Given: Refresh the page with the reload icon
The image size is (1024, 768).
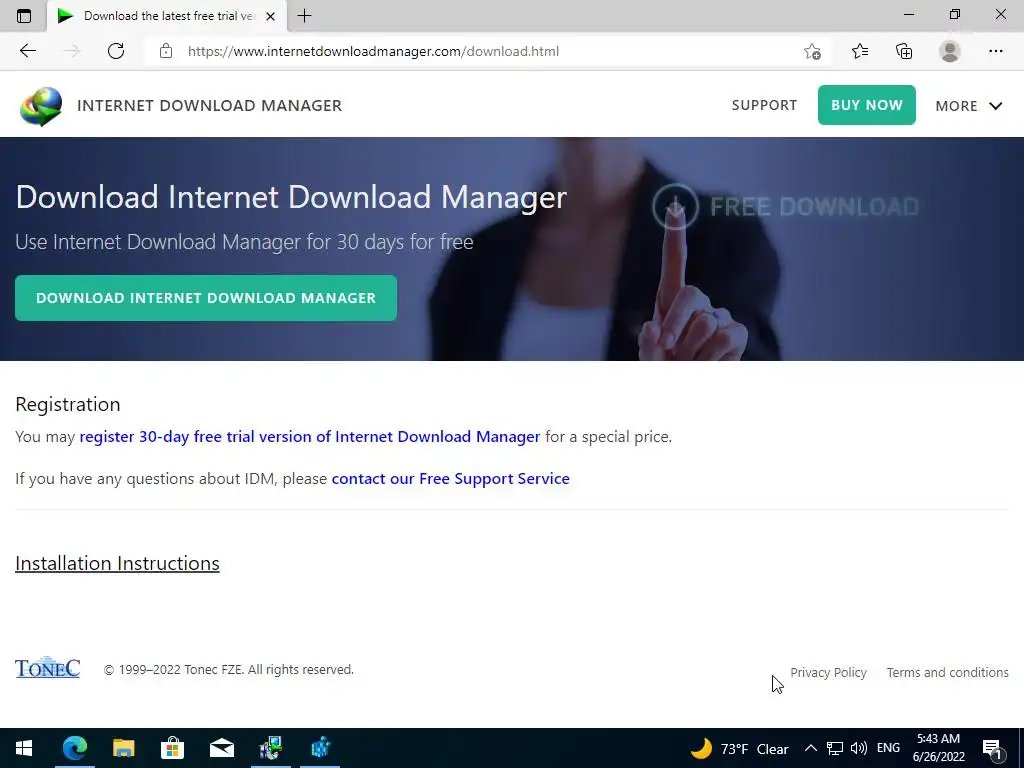Looking at the screenshot, I should 116,51.
